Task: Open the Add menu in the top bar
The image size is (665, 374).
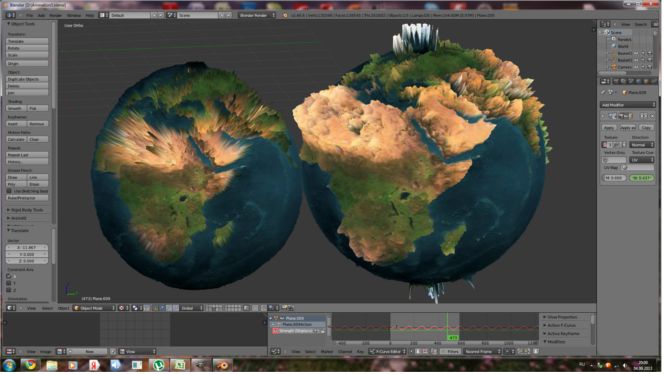Action: 41,15
